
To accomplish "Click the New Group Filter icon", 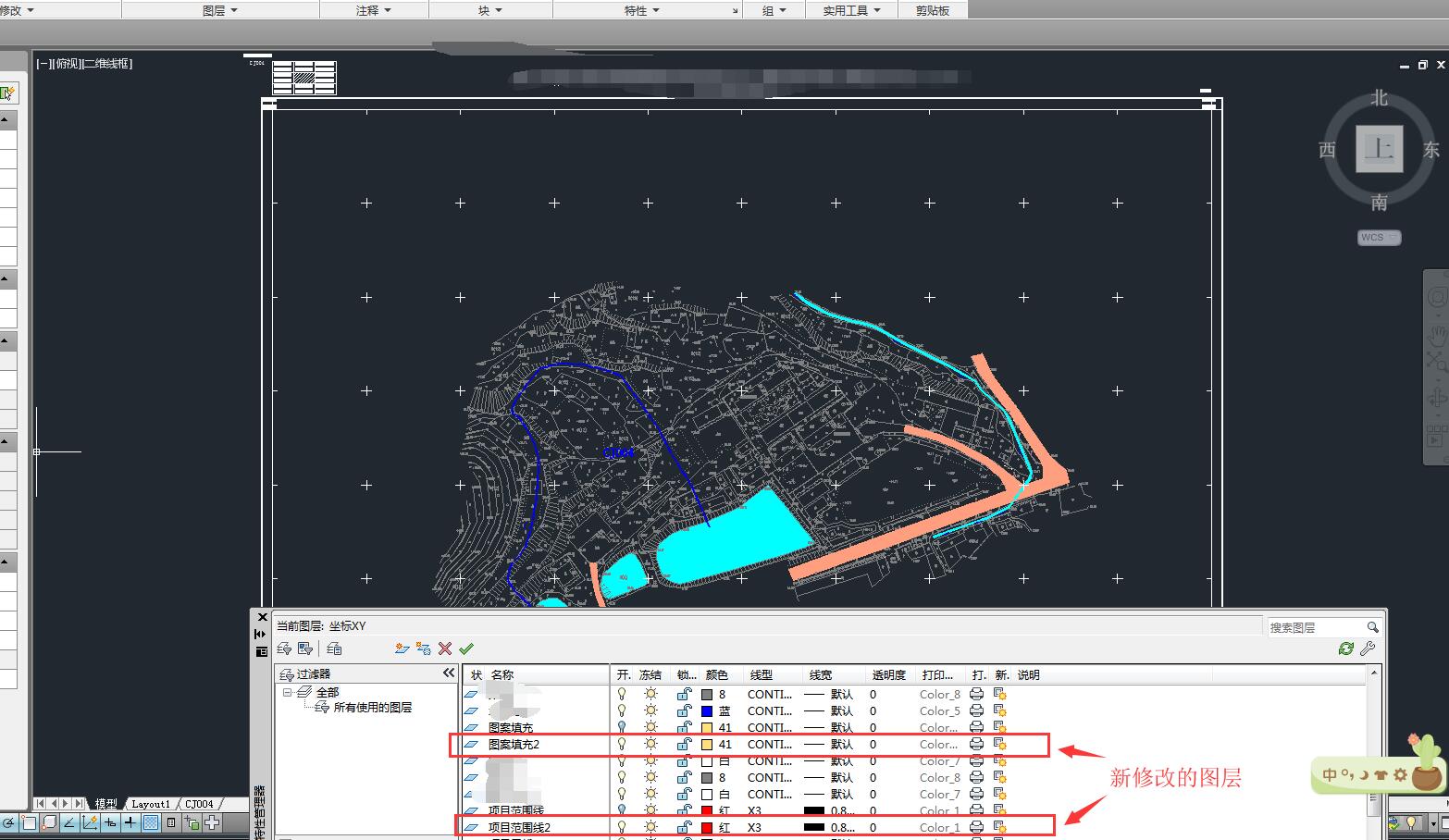I will (305, 649).
